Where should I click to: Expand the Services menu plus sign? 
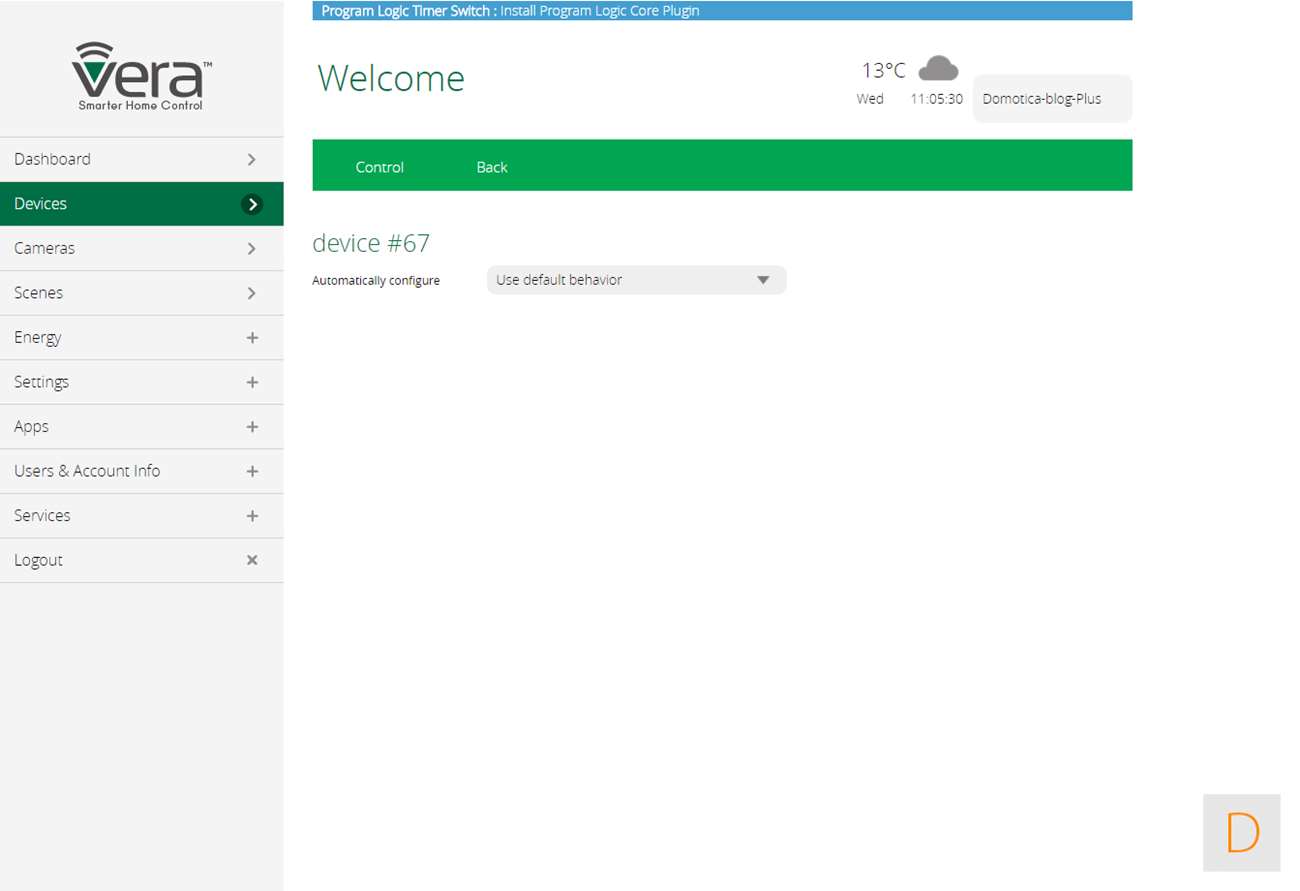[x=252, y=516]
